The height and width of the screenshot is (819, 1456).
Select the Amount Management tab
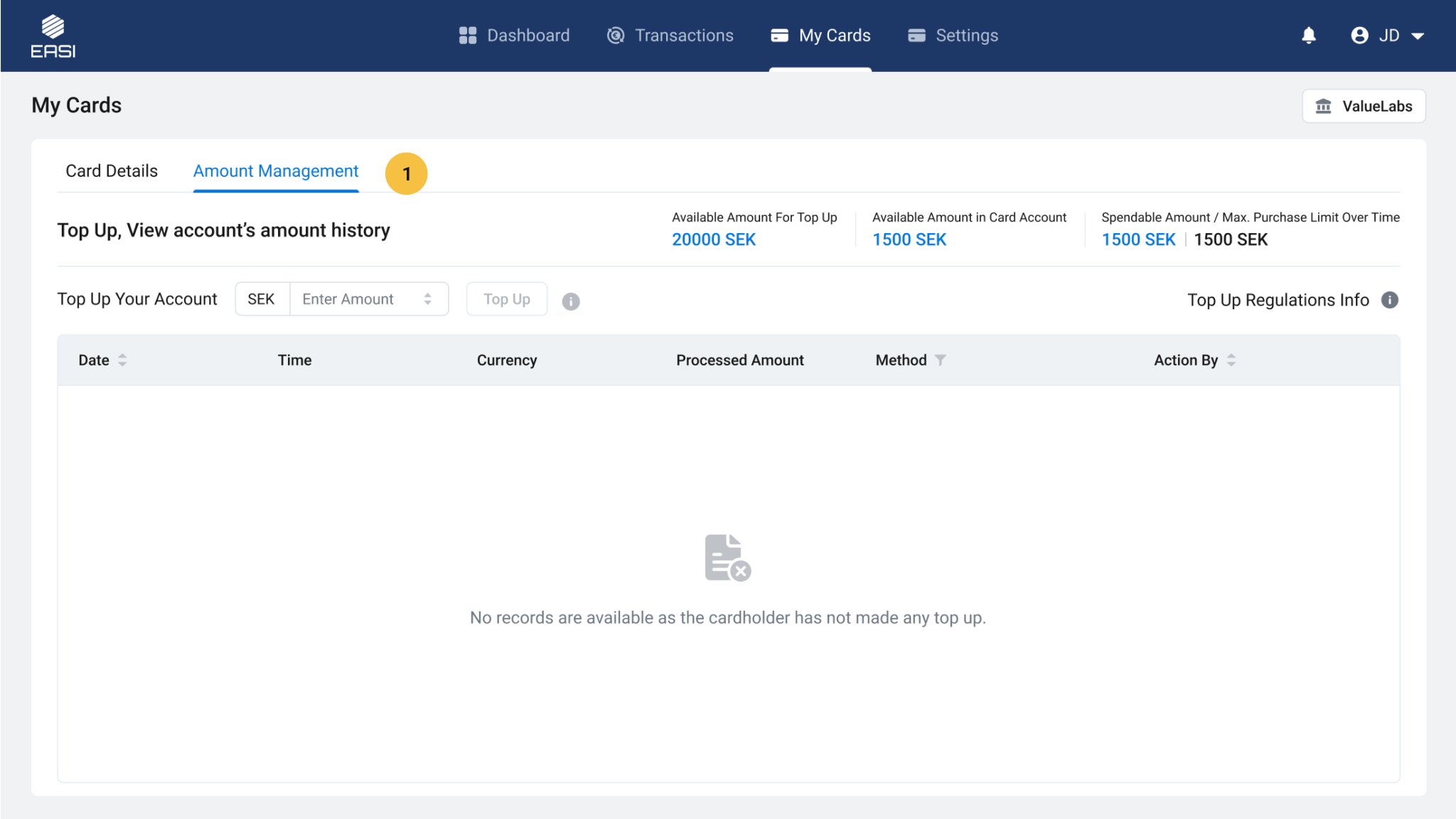tap(276, 171)
